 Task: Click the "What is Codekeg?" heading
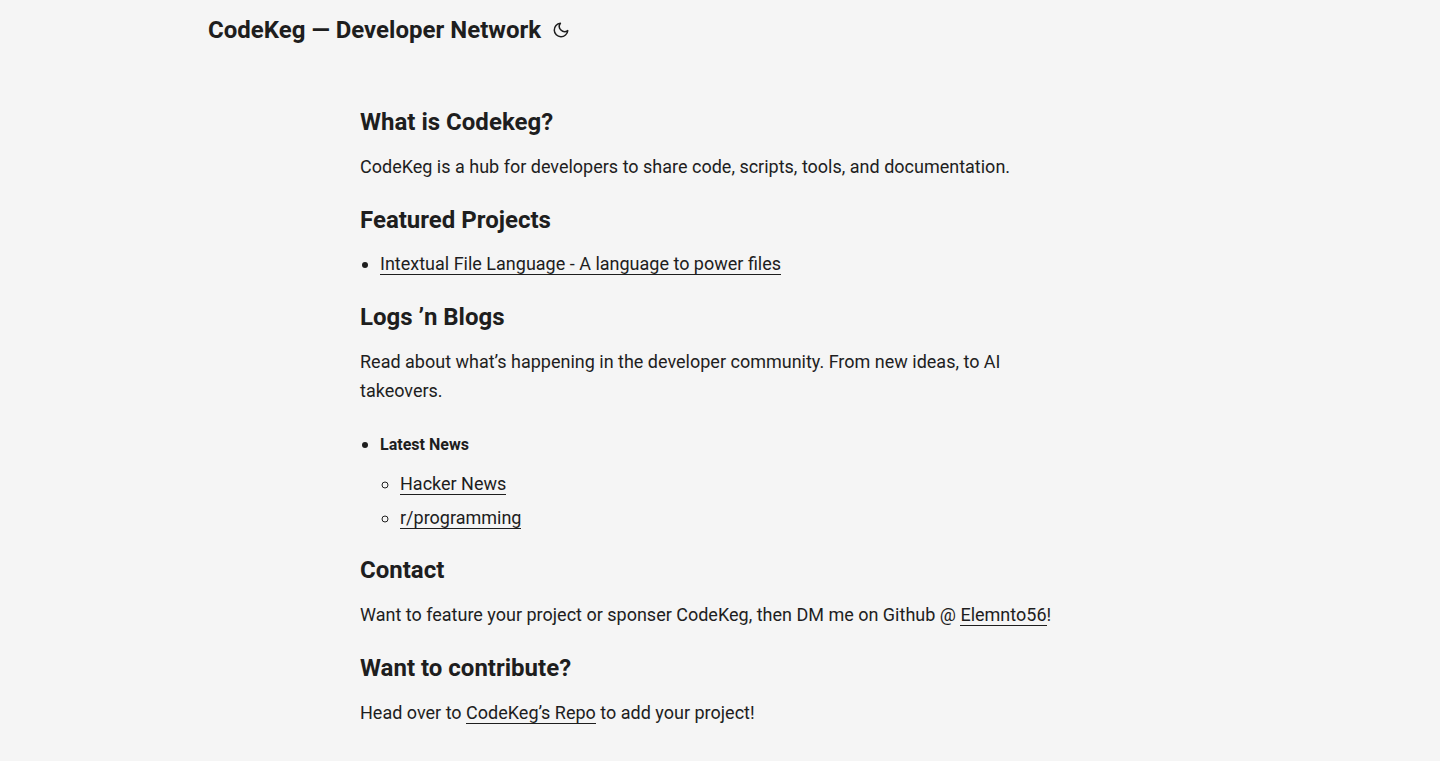pos(456,122)
